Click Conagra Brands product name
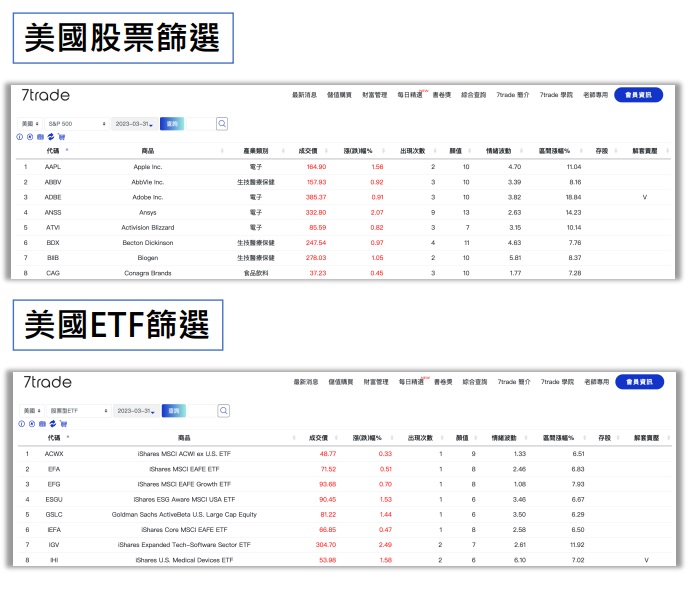 point(148,273)
